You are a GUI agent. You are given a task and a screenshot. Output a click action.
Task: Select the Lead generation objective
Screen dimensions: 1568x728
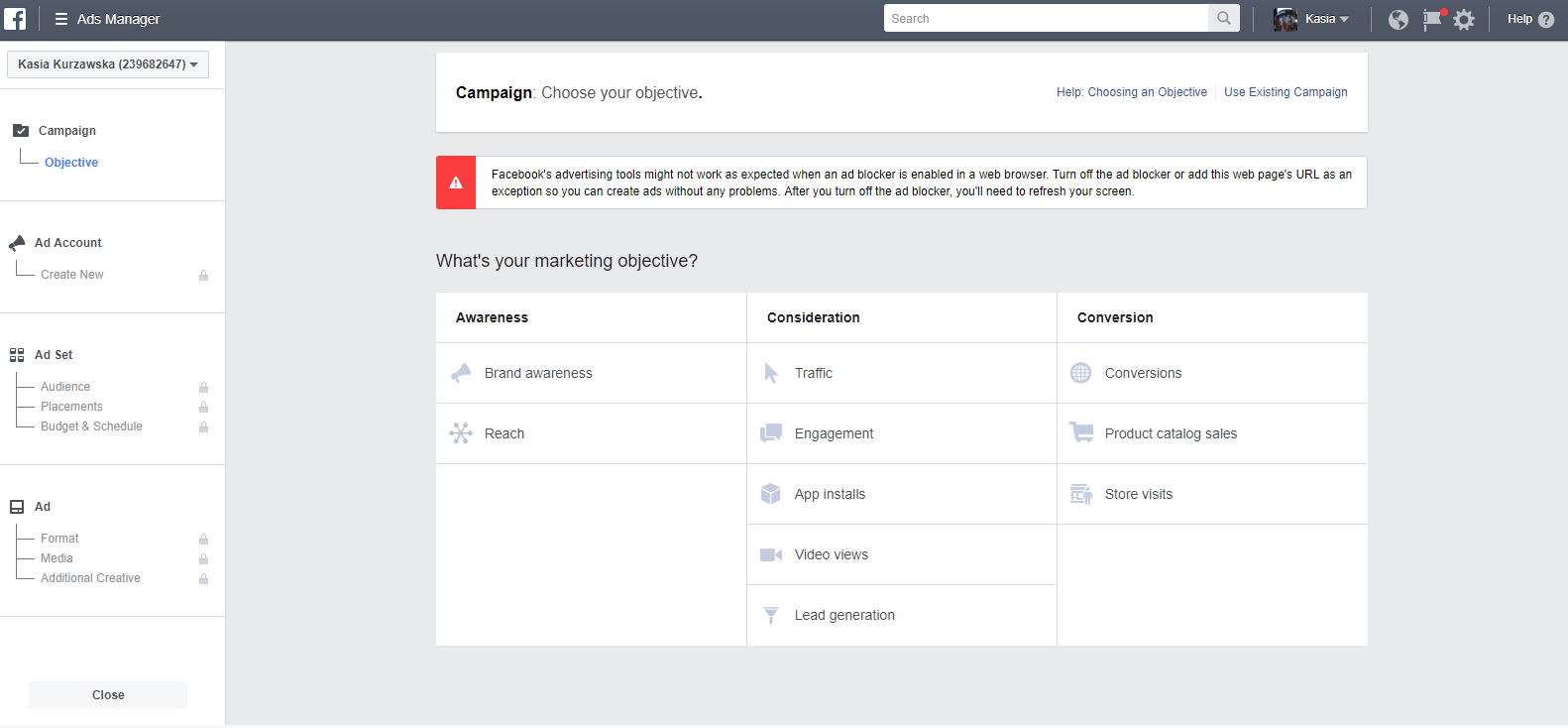[x=902, y=615]
